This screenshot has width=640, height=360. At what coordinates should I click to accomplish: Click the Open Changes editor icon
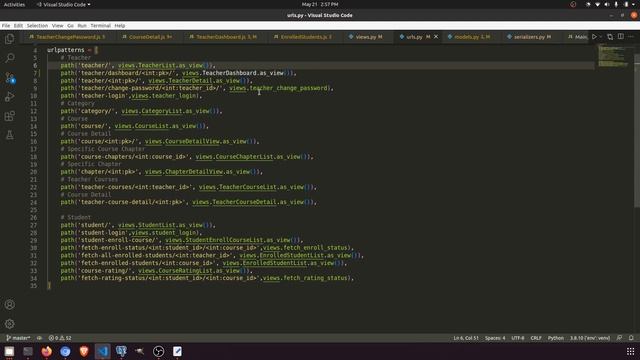(610, 37)
